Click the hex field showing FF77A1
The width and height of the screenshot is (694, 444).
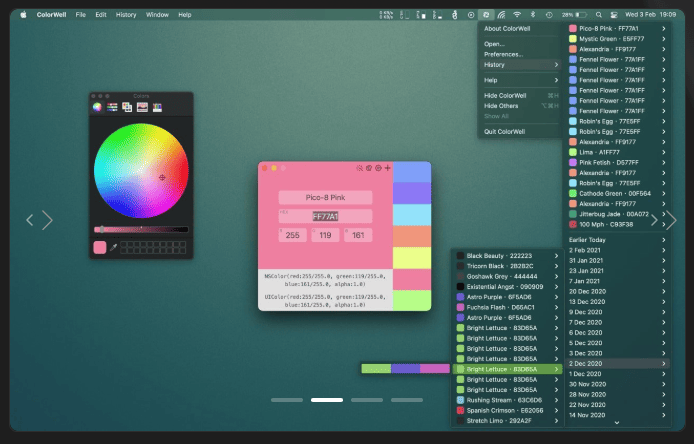[325, 216]
